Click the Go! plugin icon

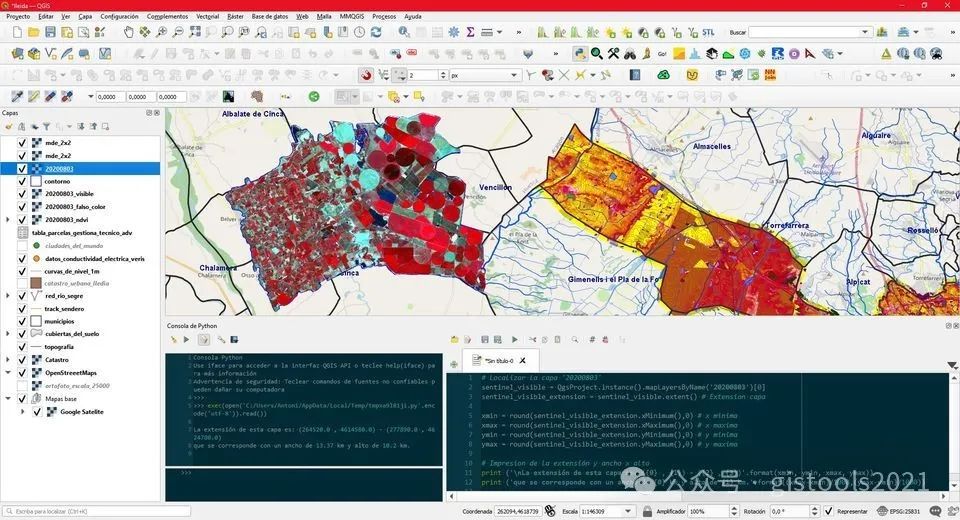662,54
